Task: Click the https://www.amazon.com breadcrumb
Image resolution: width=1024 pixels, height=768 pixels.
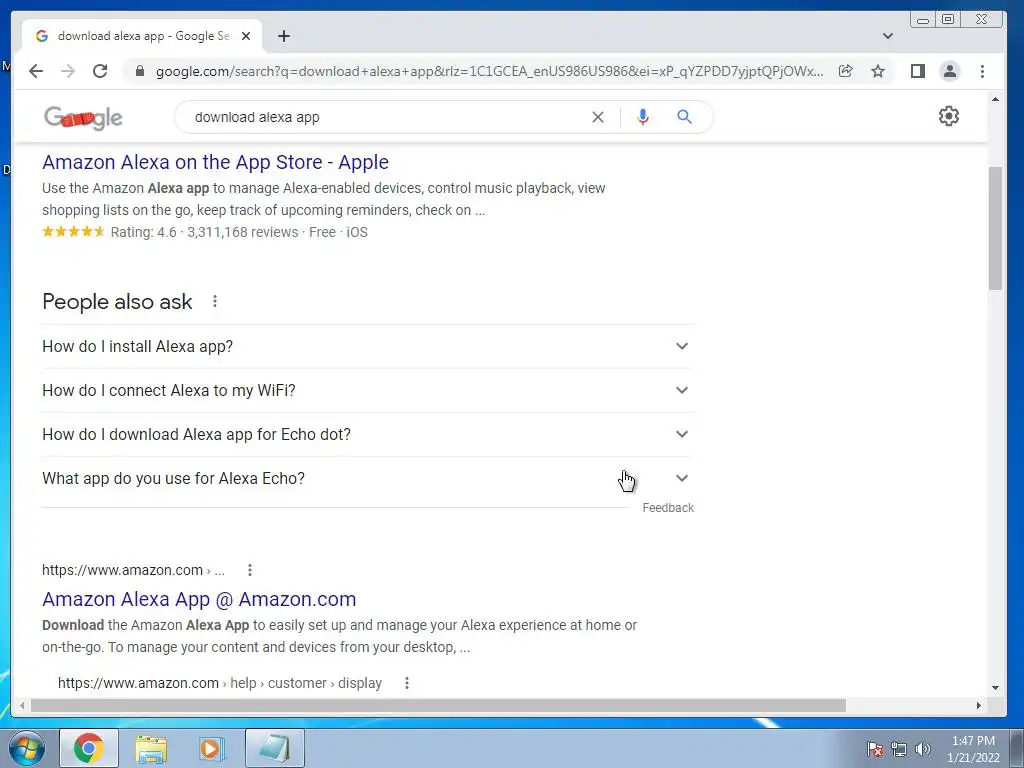Action: tap(133, 570)
